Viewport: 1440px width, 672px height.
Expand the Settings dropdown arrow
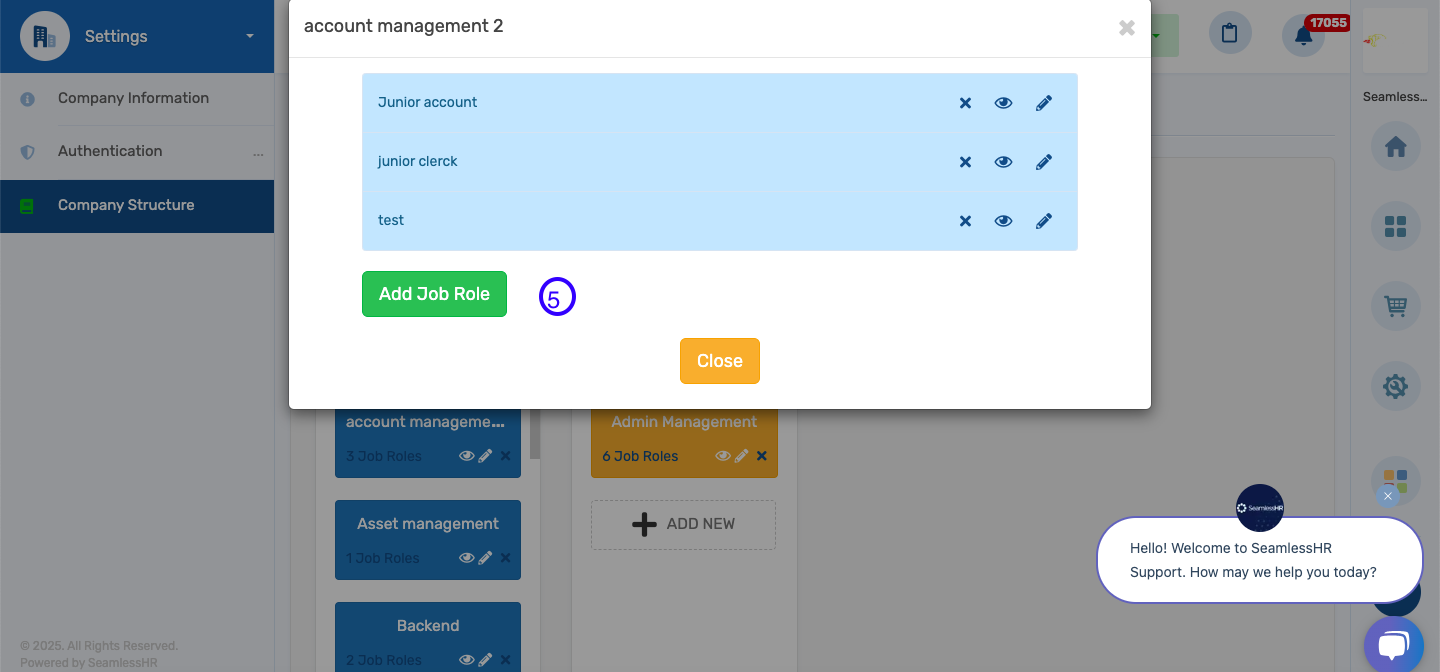coord(250,37)
